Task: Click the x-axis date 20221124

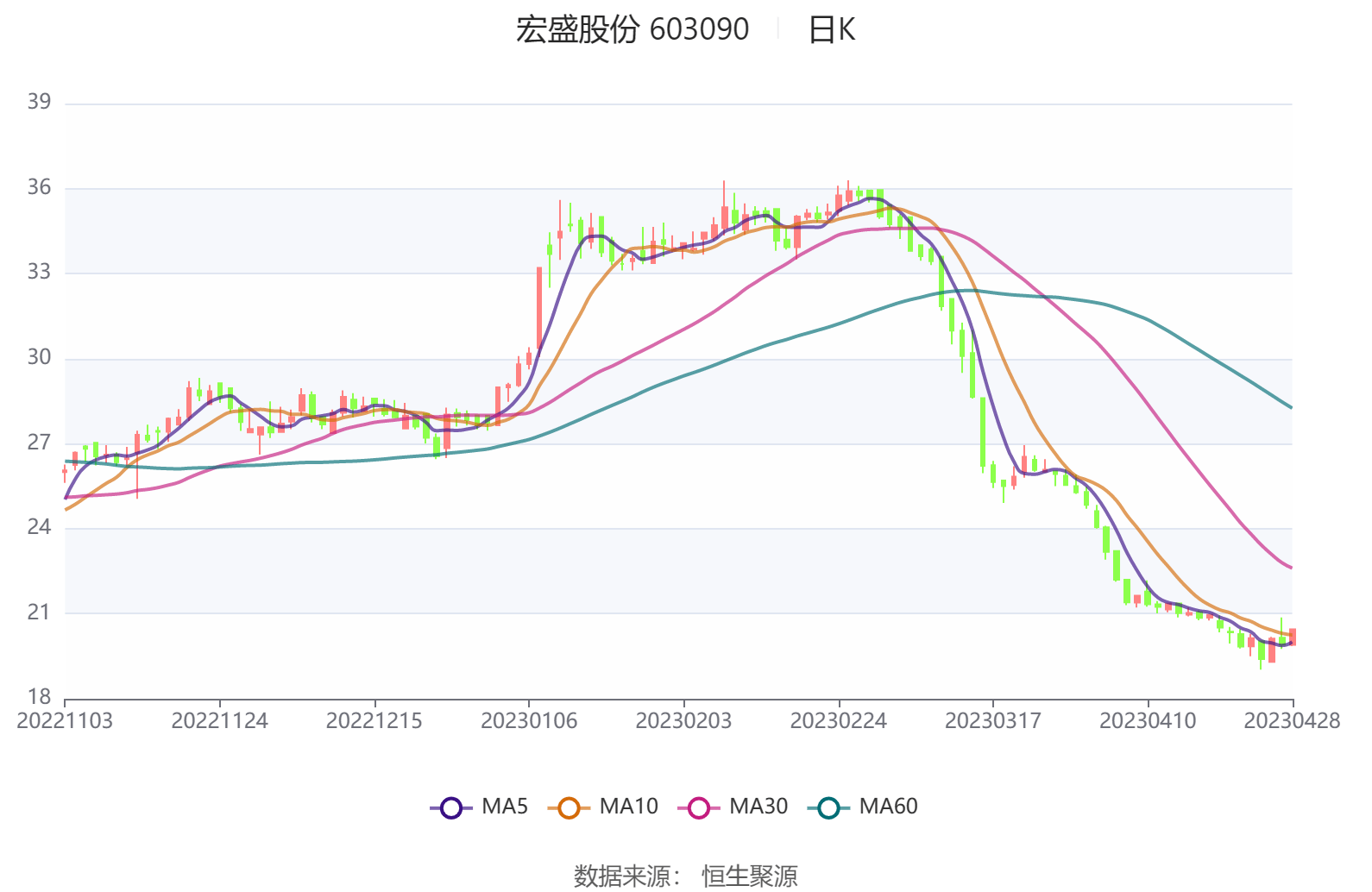Action: point(219,721)
